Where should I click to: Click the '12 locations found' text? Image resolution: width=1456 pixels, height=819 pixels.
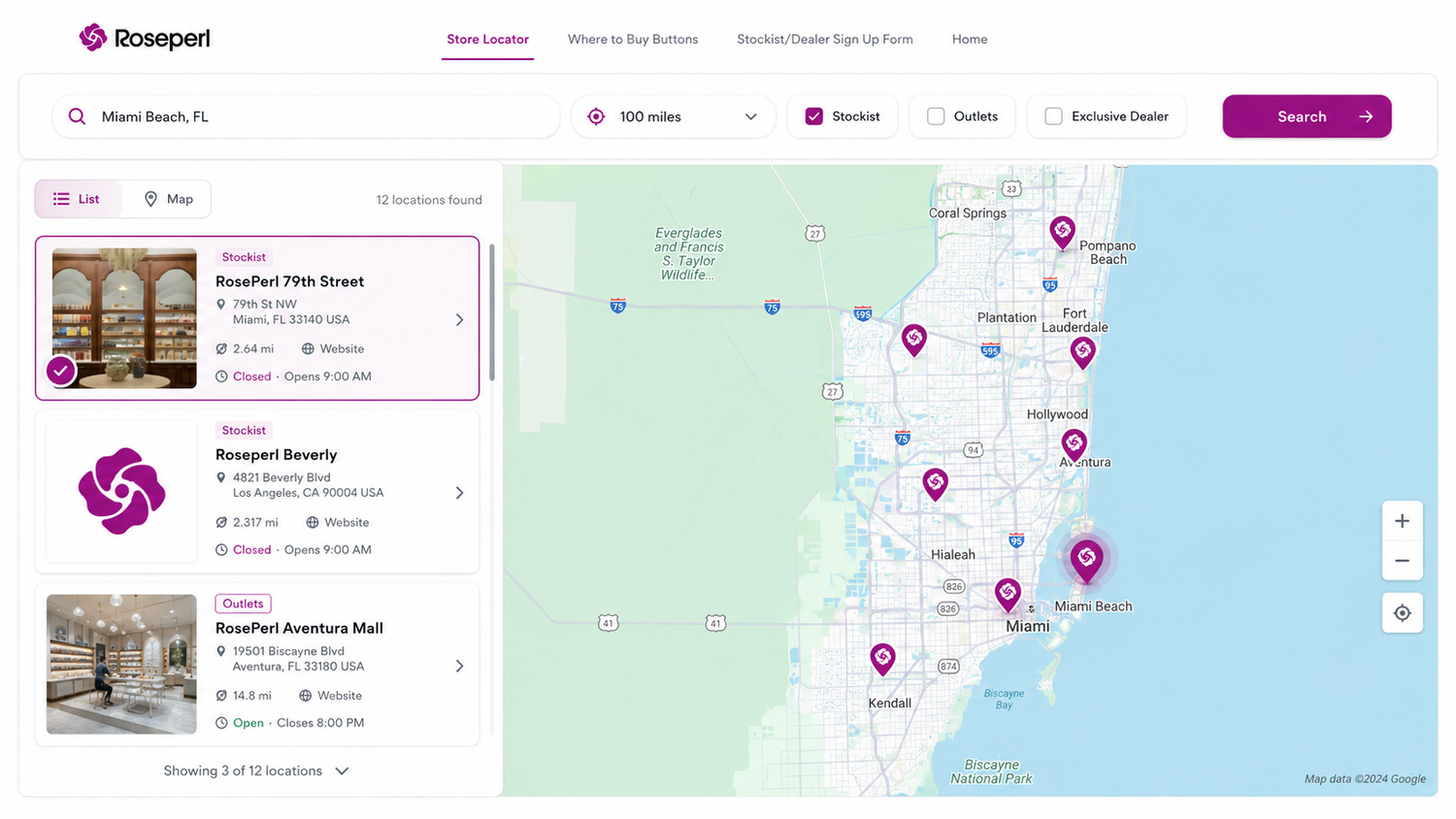[429, 200]
